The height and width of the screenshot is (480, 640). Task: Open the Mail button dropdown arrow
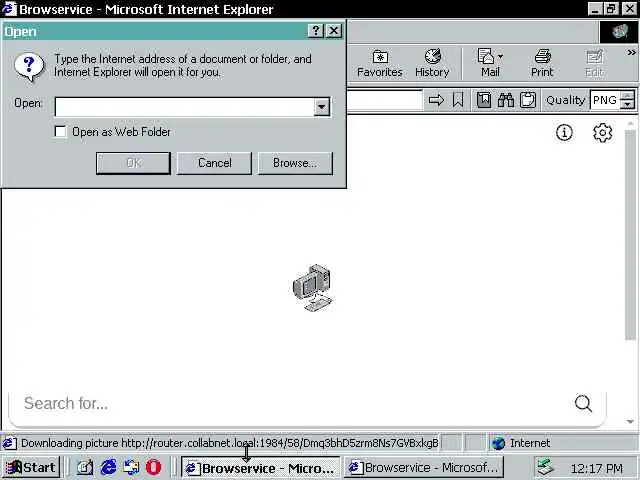coord(501,57)
